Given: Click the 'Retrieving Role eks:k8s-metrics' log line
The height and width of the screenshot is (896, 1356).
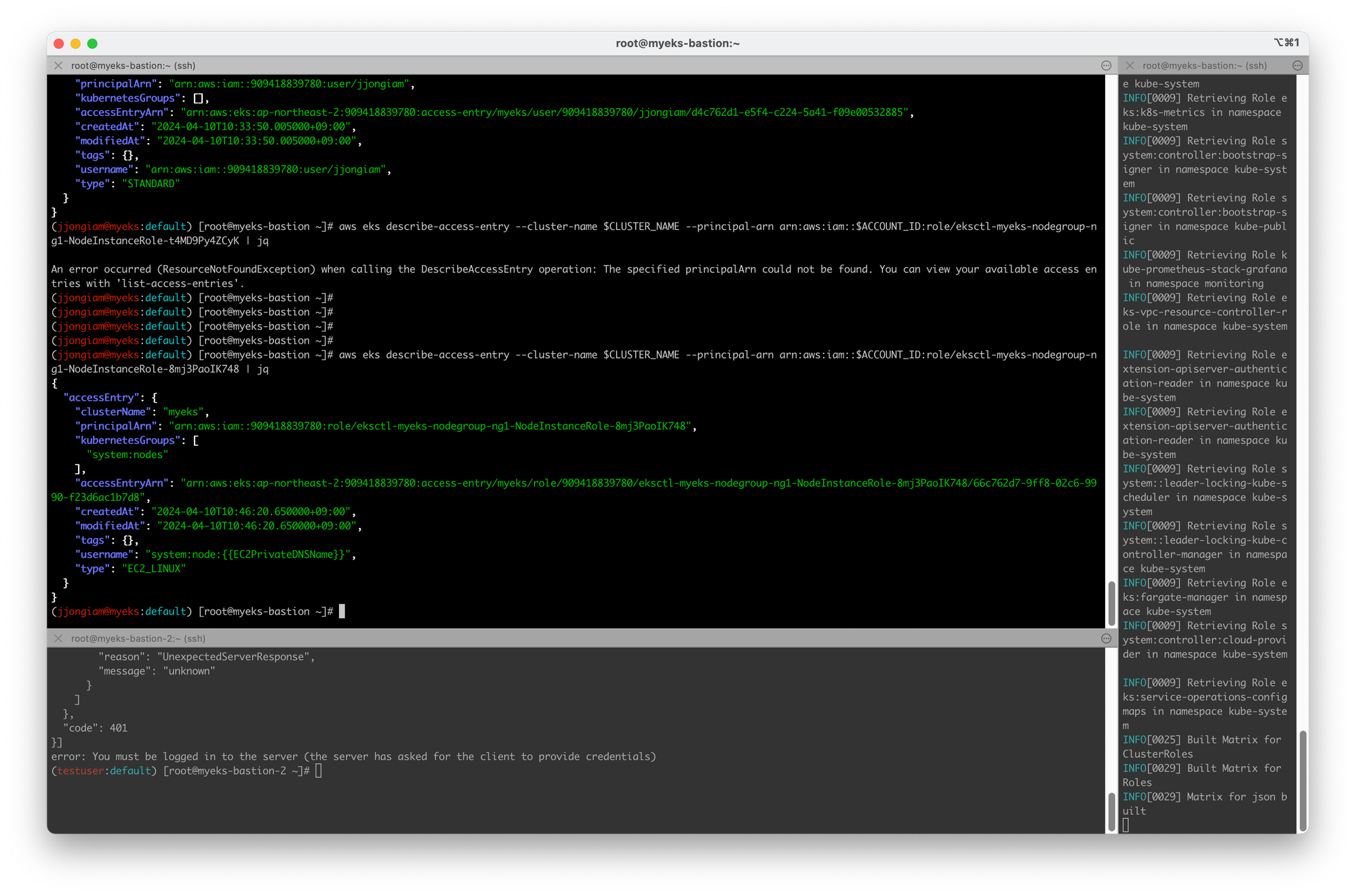Looking at the screenshot, I should [x=1204, y=113].
